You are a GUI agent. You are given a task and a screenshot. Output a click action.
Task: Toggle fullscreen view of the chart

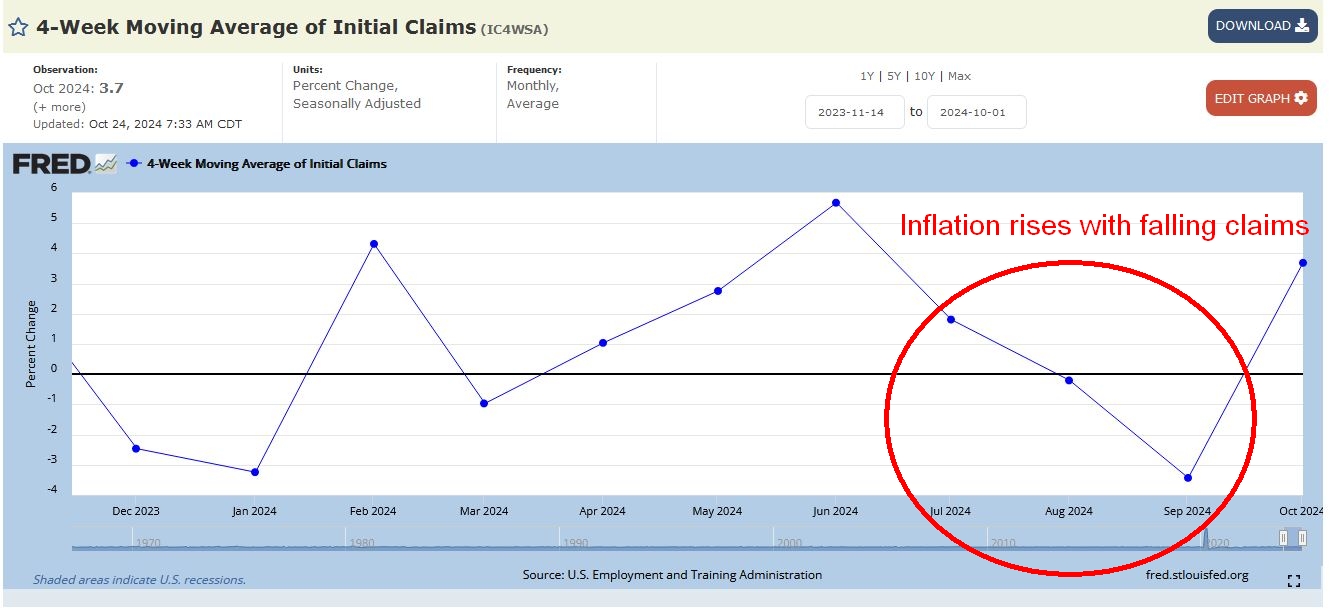[x=1293, y=581]
